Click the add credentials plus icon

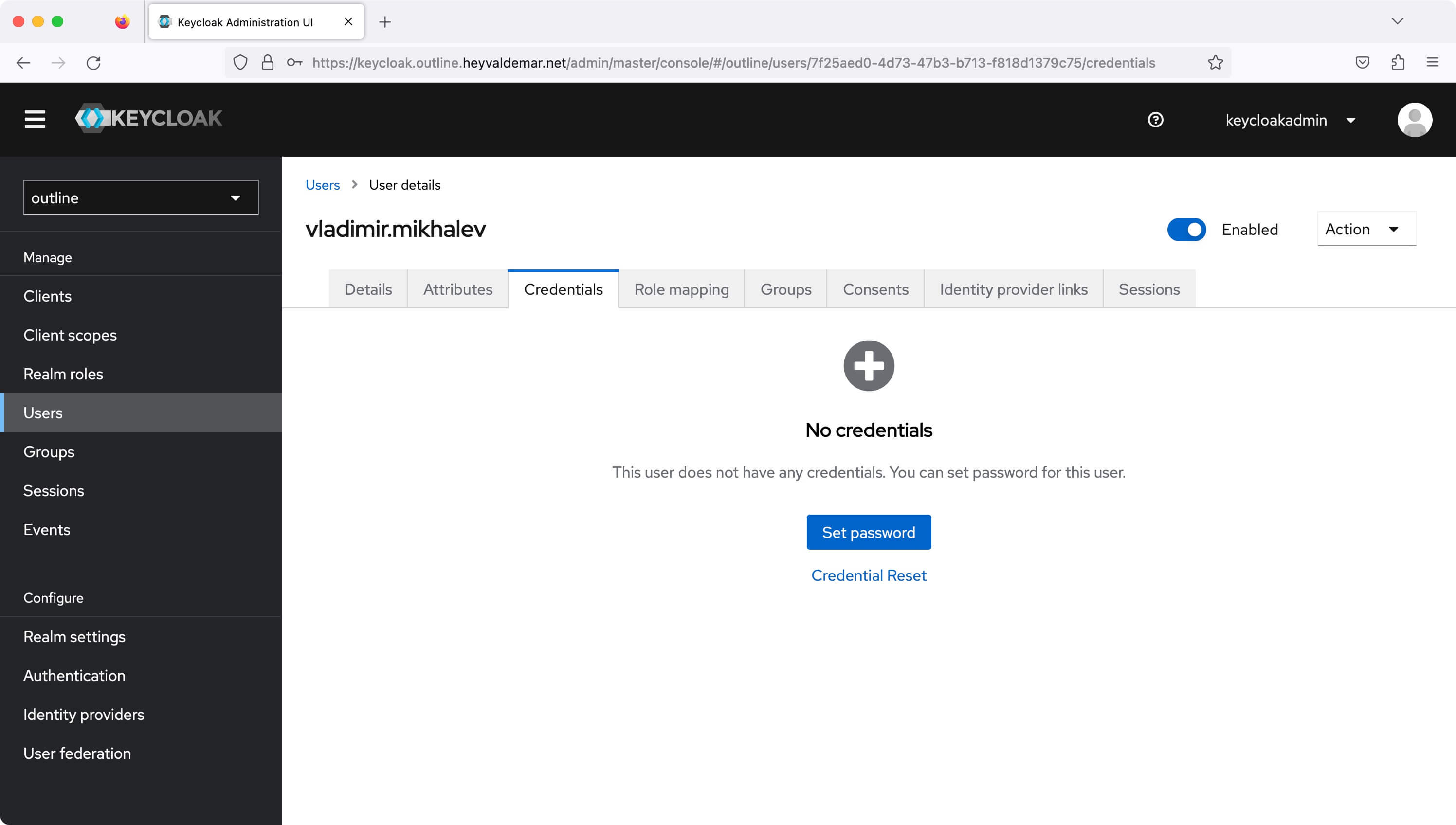tap(868, 366)
